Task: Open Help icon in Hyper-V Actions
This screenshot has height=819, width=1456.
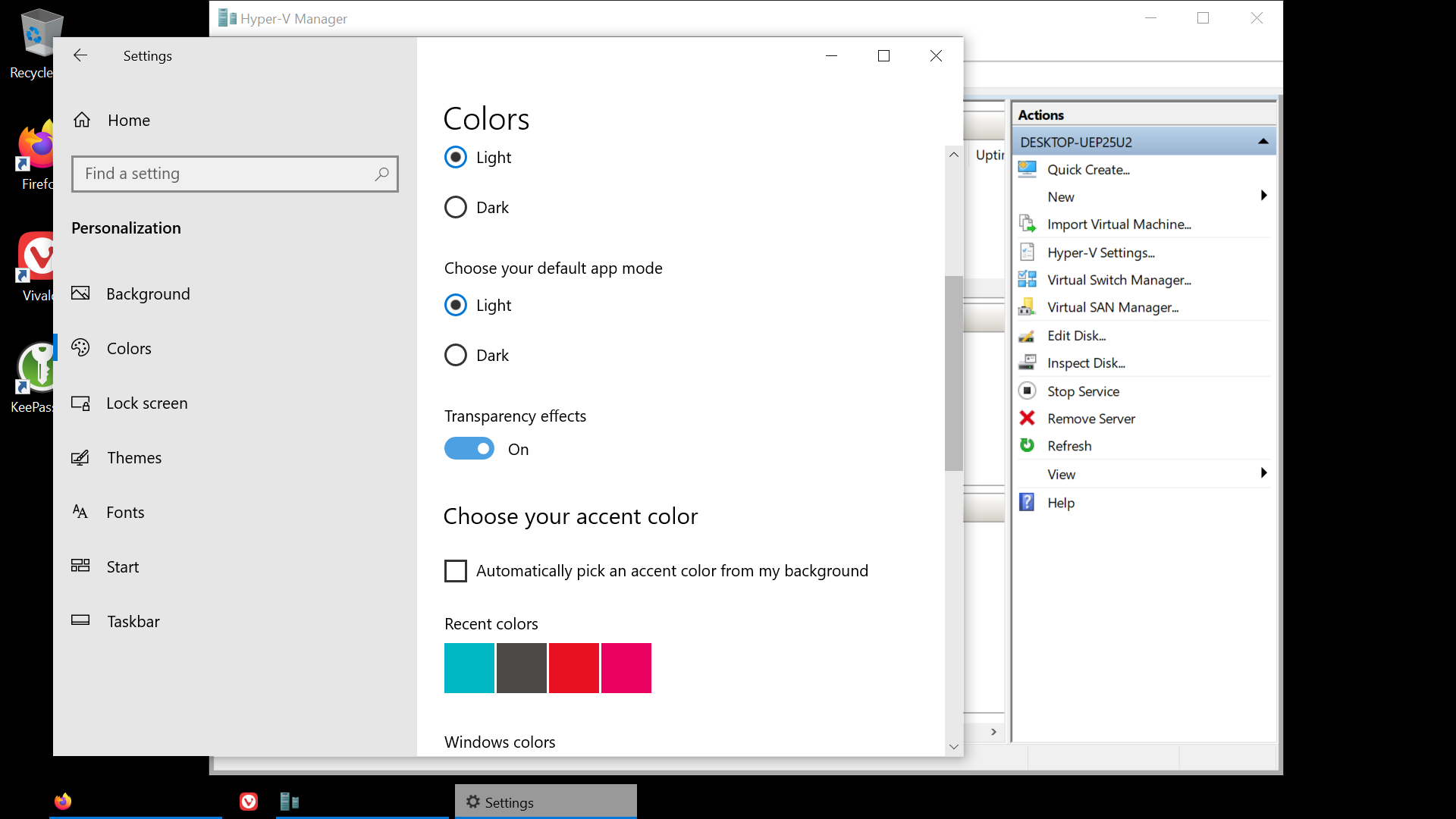Action: (1027, 502)
